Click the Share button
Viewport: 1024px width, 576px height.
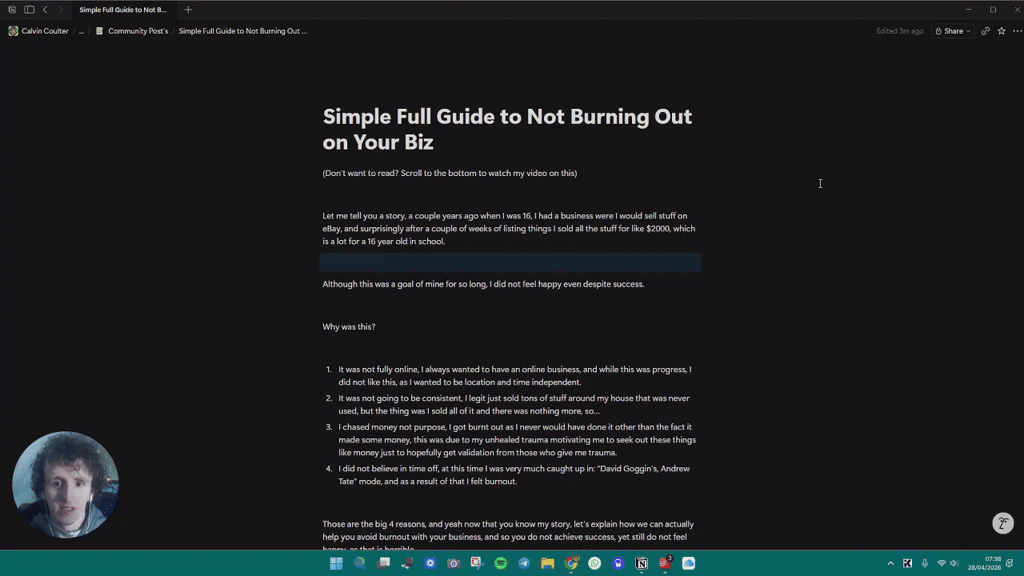tap(951, 31)
